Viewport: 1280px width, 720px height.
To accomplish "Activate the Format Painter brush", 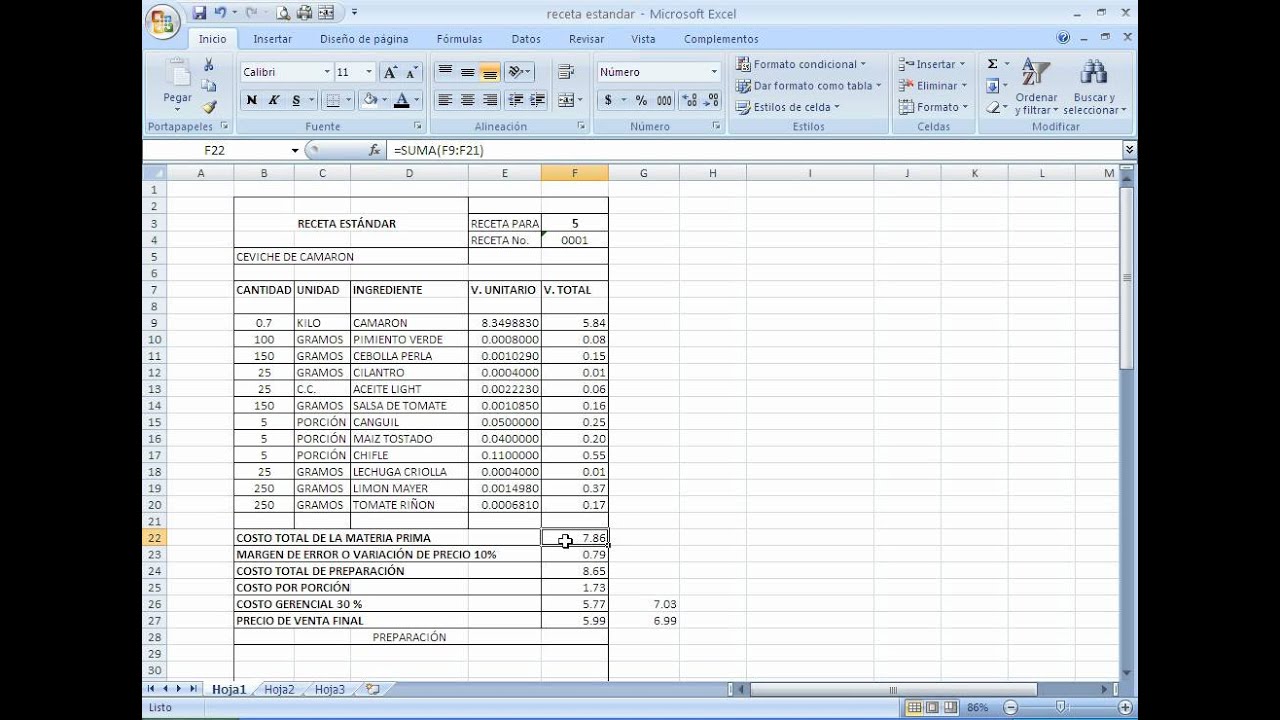I will (209, 107).
